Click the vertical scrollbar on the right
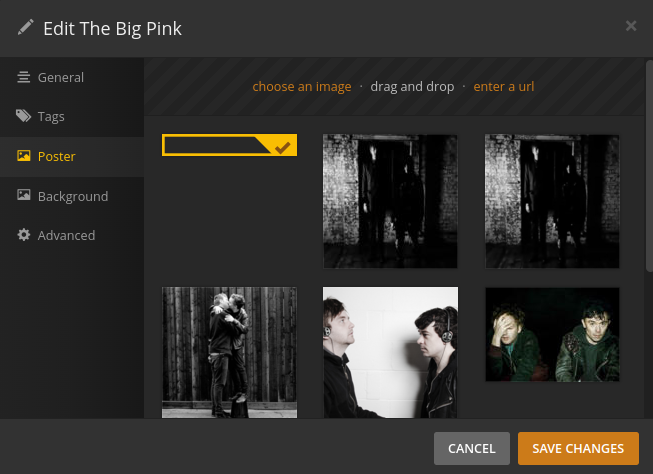 [649, 166]
